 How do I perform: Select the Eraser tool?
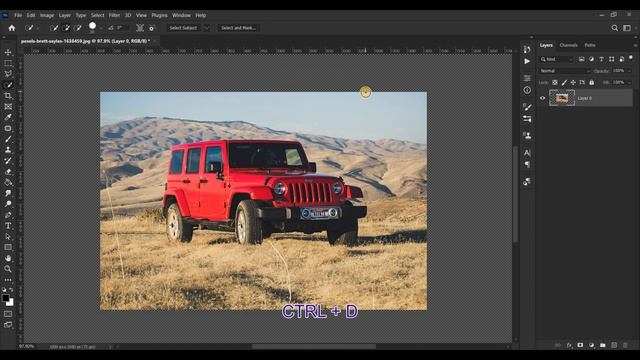tap(8, 171)
